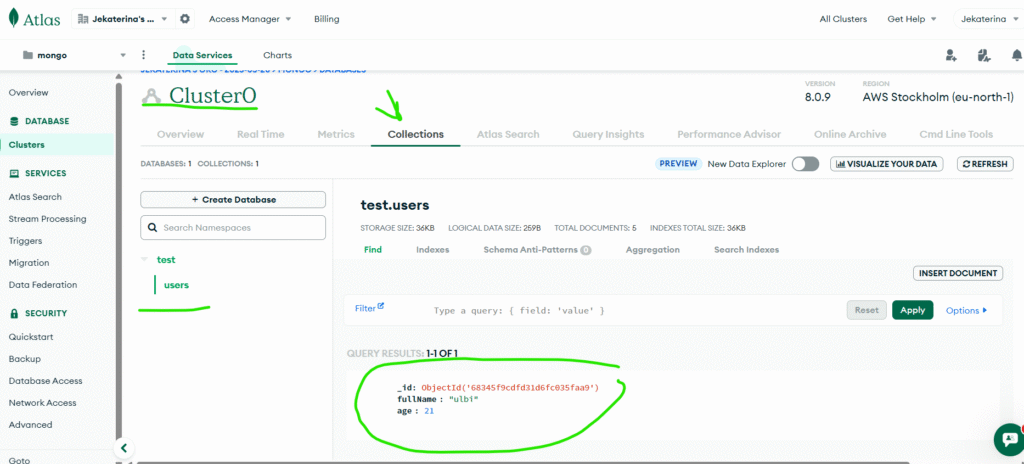Image resolution: width=1024 pixels, height=464 pixels.
Task: Open Overview in the sidebar
Action: tap(28, 93)
